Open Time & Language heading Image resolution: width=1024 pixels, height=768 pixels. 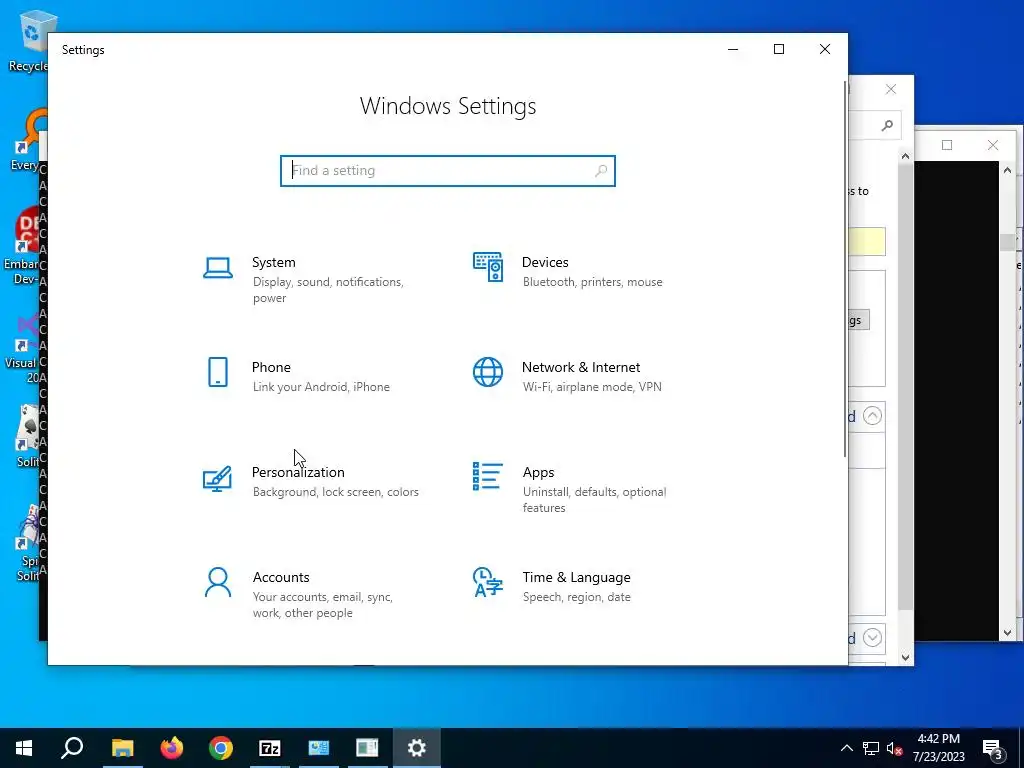pos(576,577)
